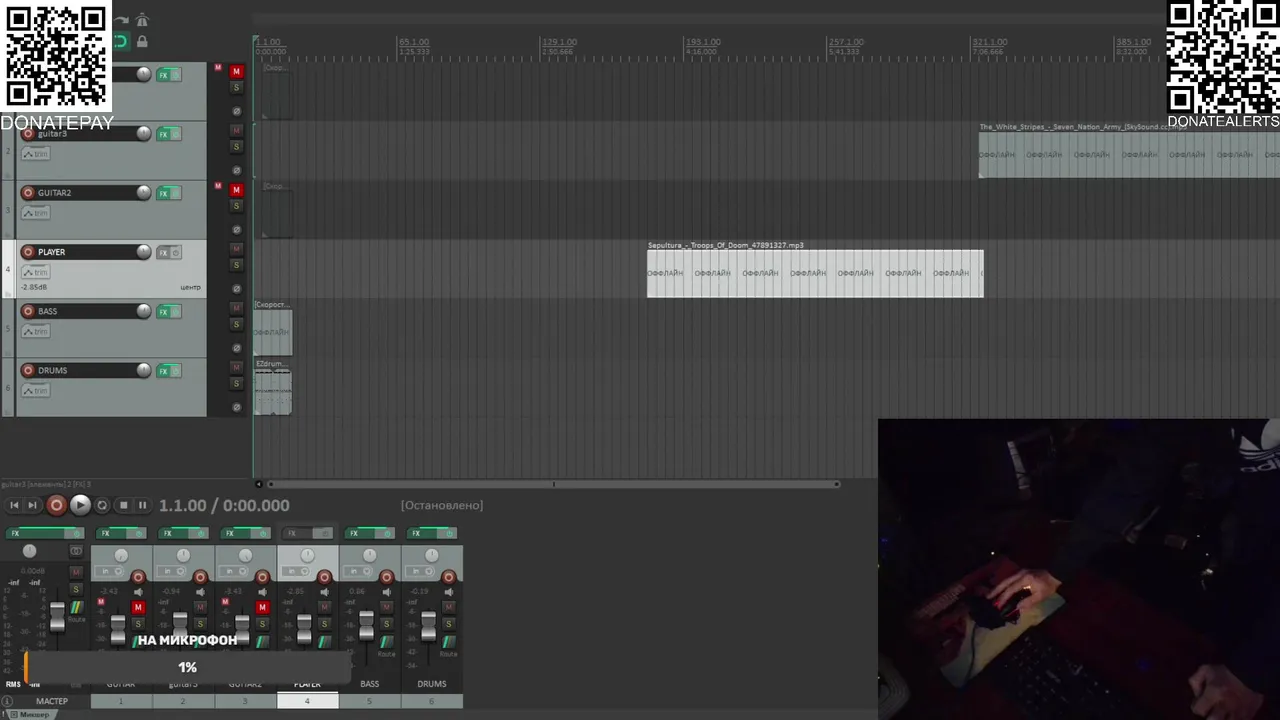The width and height of the screenshot is (1280, 720).
Task: Click the lock icon in top toolbar
Action: pos(142,41)
